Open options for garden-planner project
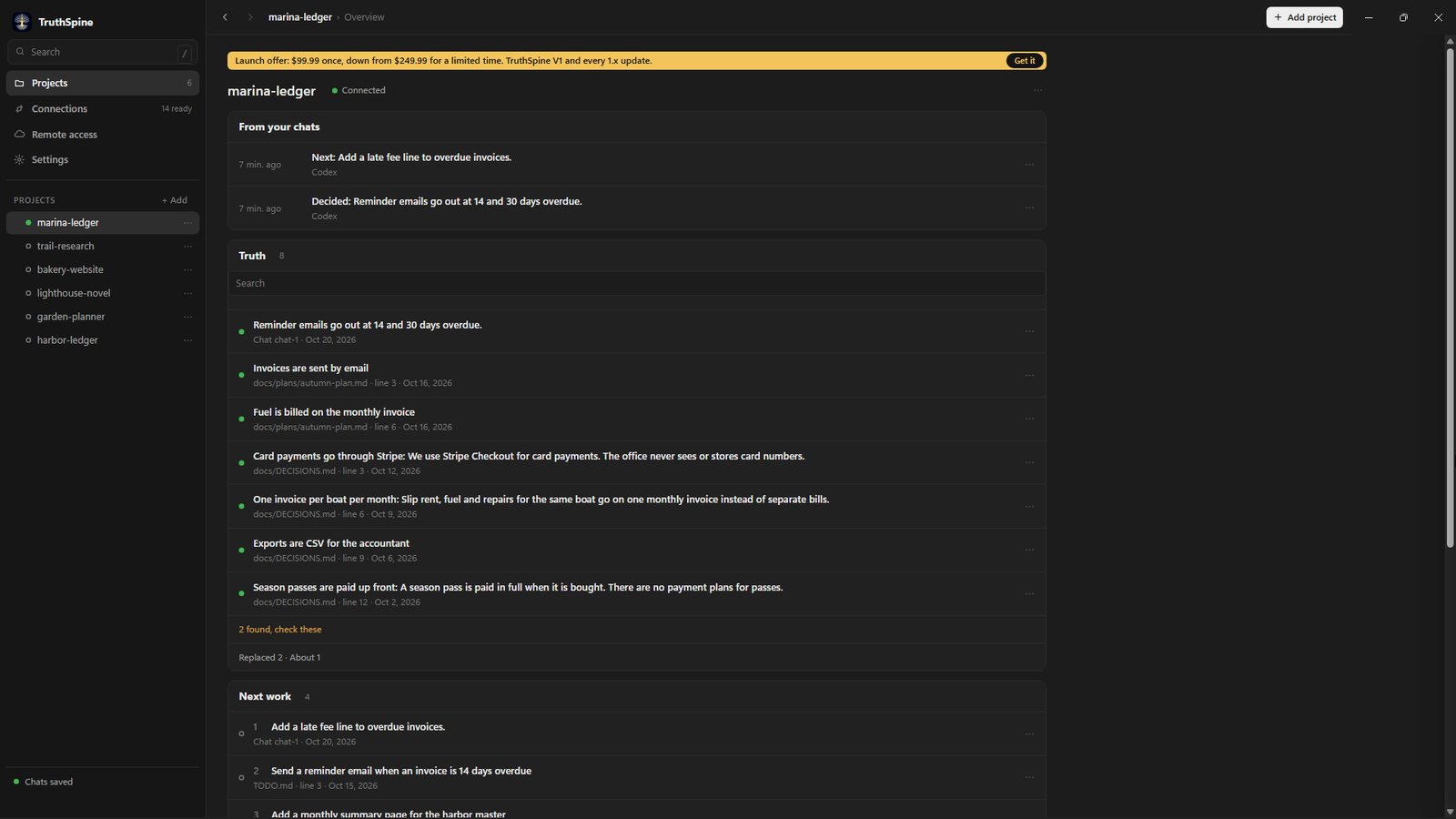 (187, 318)
